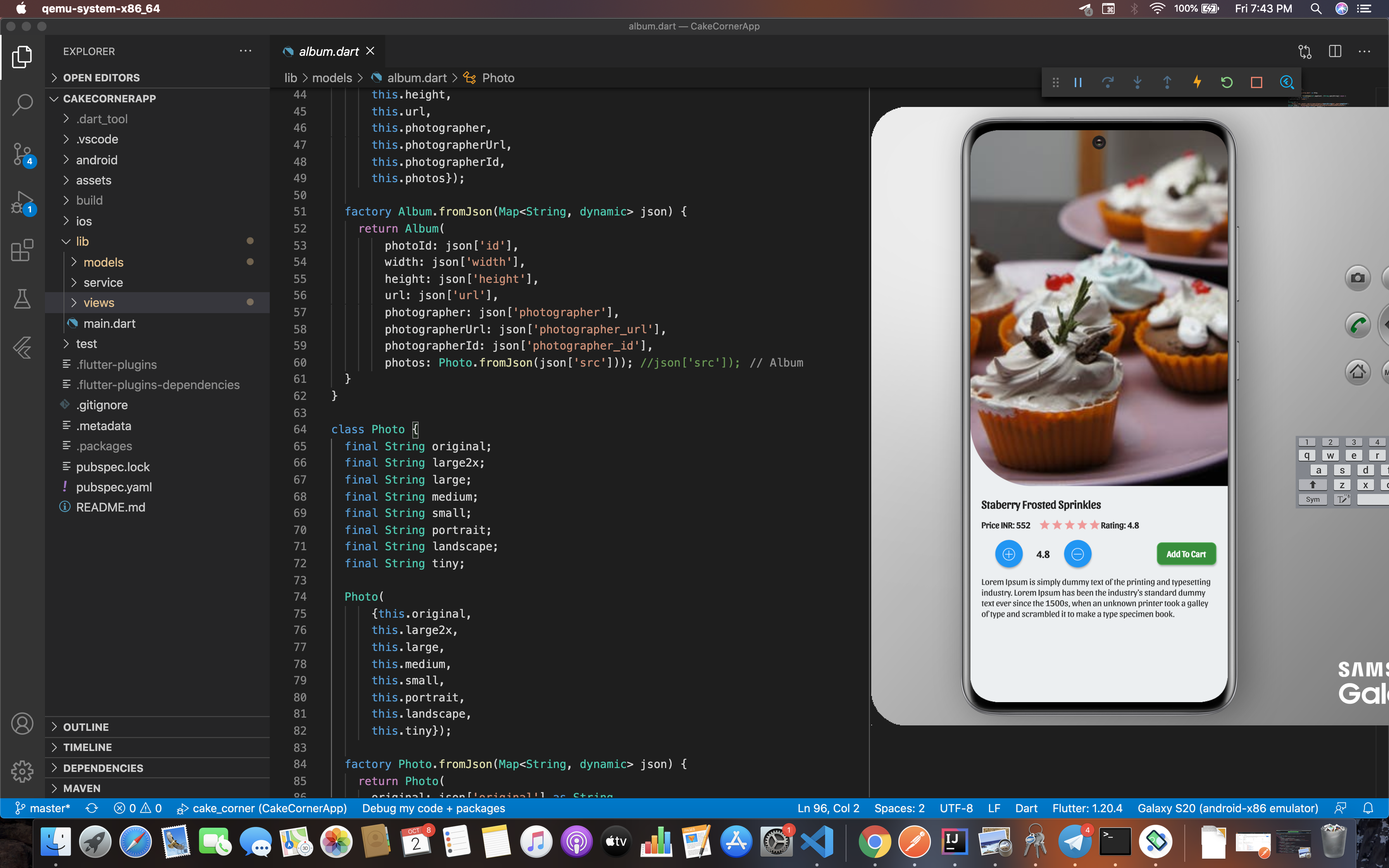
Task: Open Google Chrome from the Dock
Action: (x=874, y=842)
